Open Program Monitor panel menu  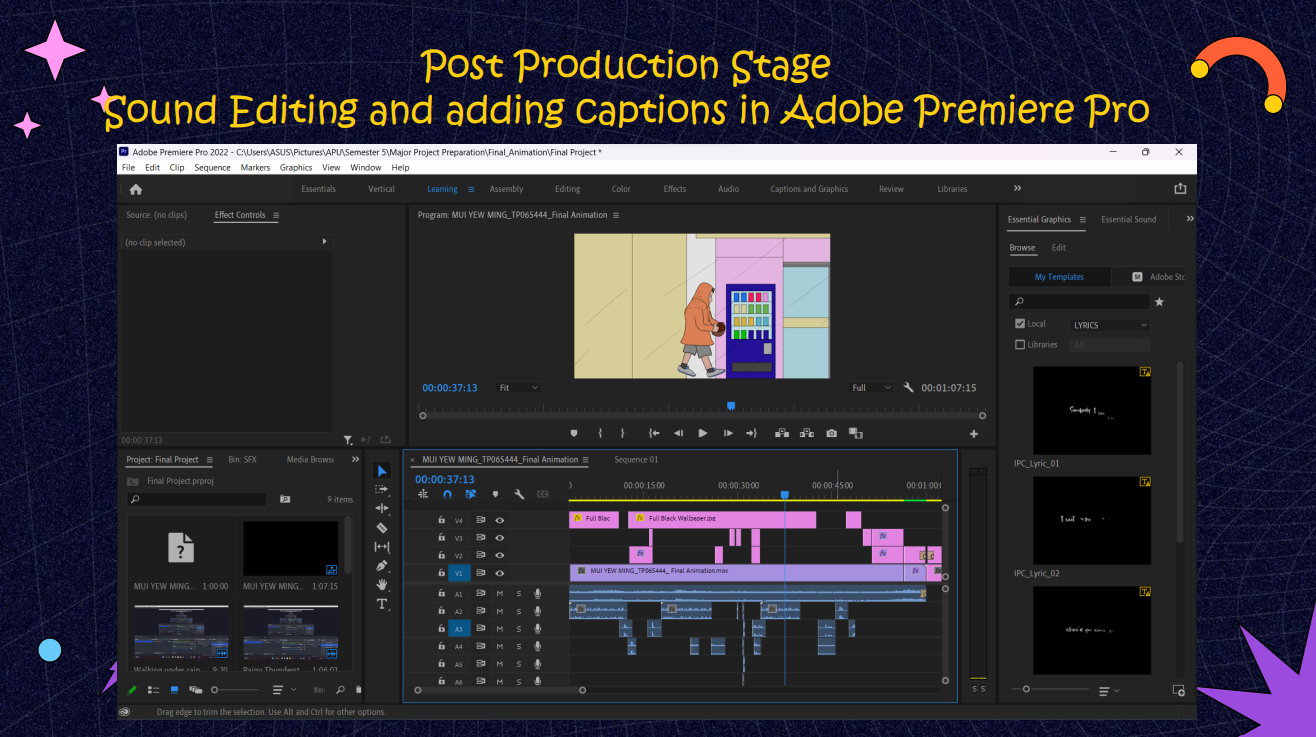tap(616, 215)
